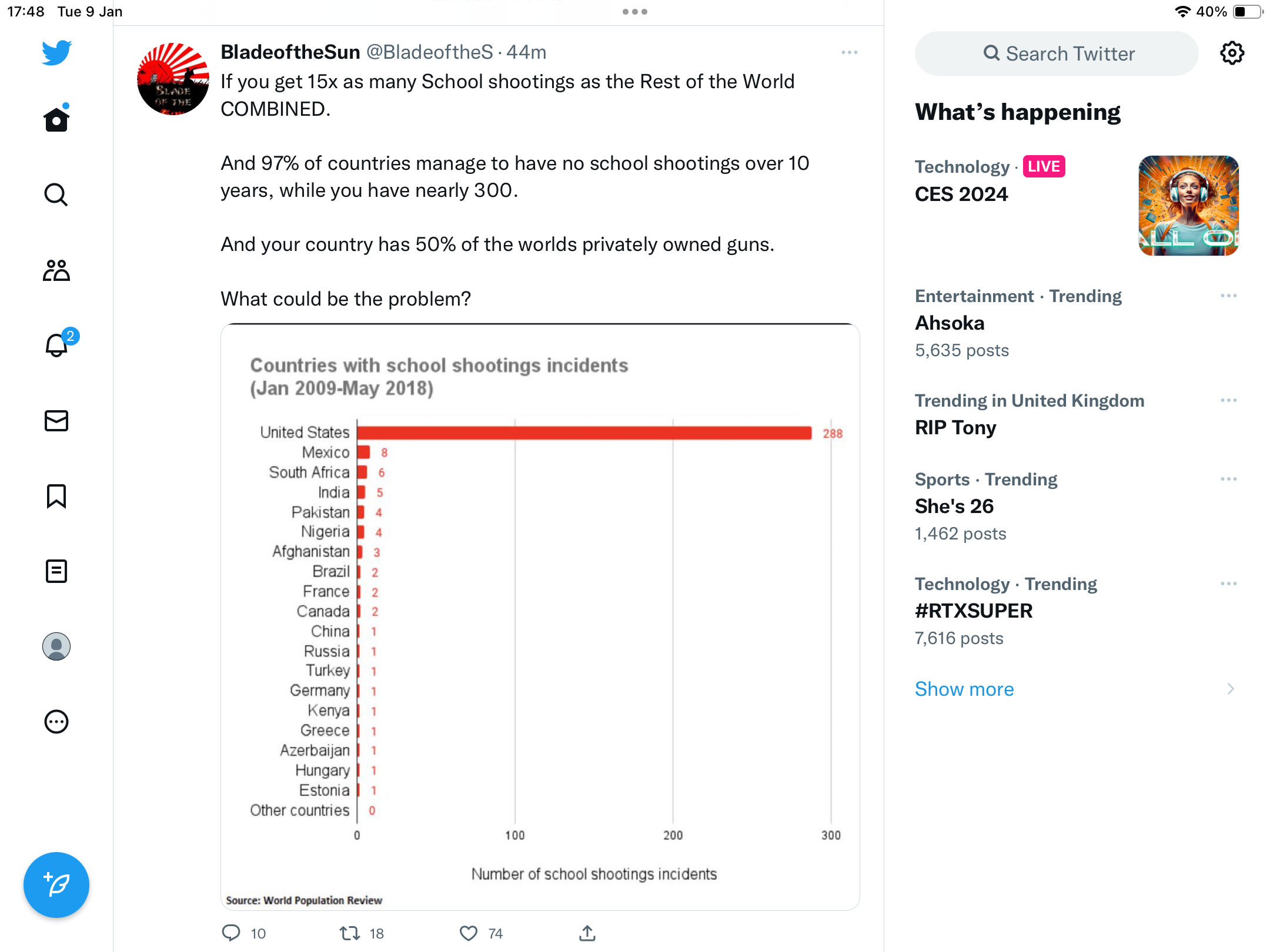1270x952 pixels.
Task: Compose a new tweet with the blue button
Action: [56, 885]
